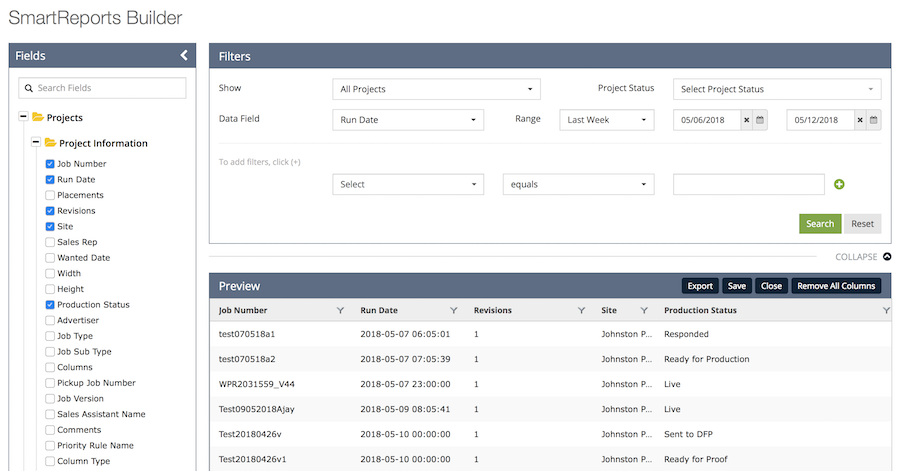Check the Height field

pos(50,289)
